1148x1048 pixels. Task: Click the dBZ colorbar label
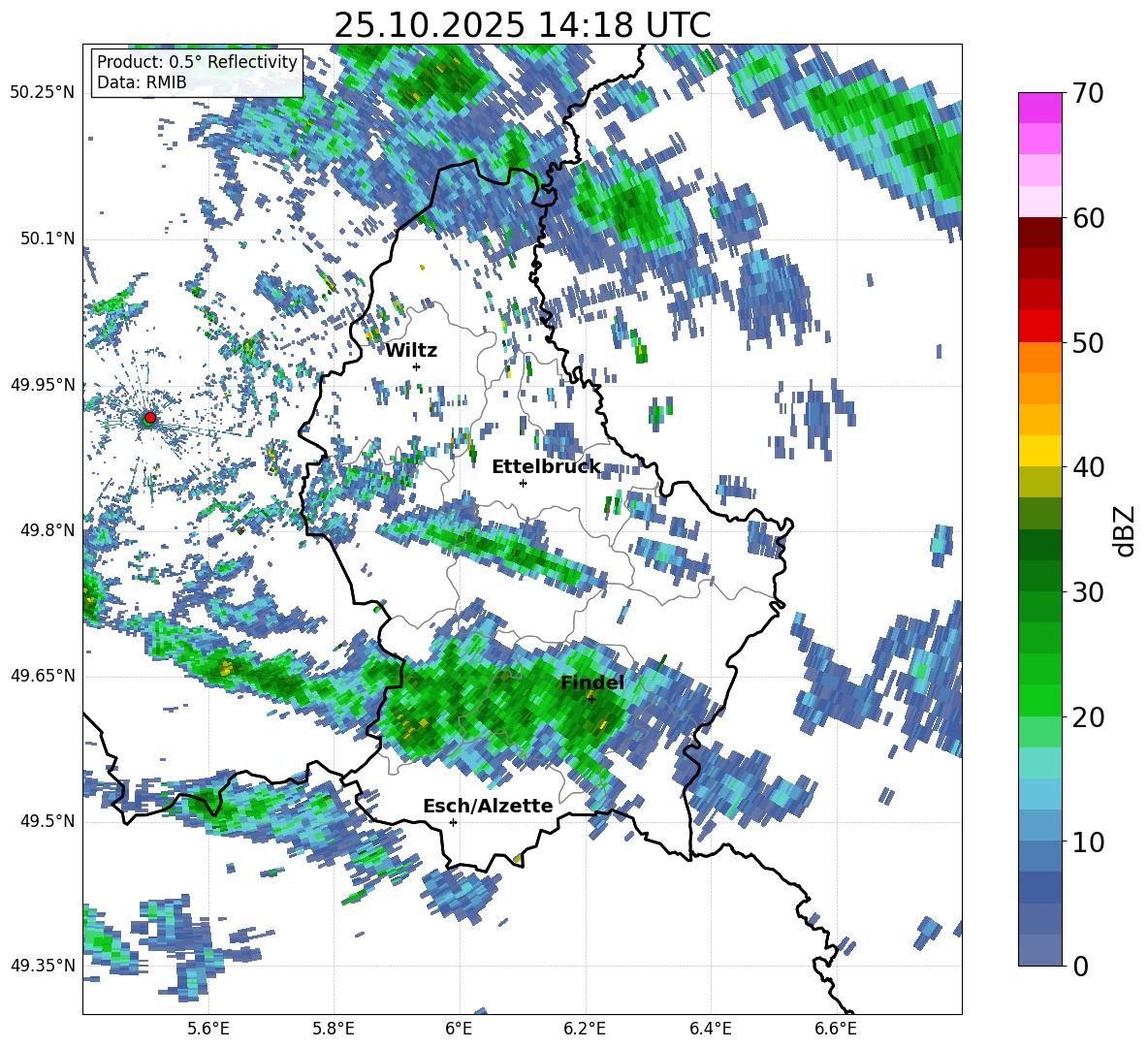[1126, 530]
